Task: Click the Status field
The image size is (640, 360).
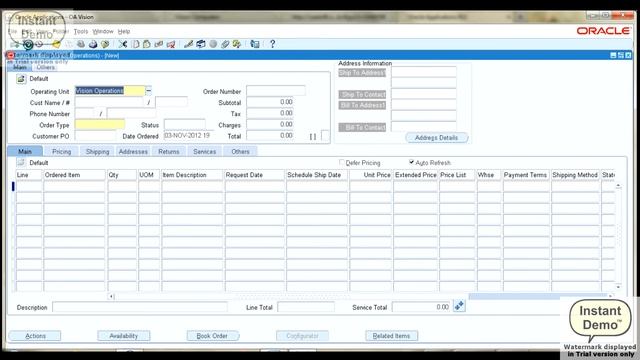Action: click(185, 124)
